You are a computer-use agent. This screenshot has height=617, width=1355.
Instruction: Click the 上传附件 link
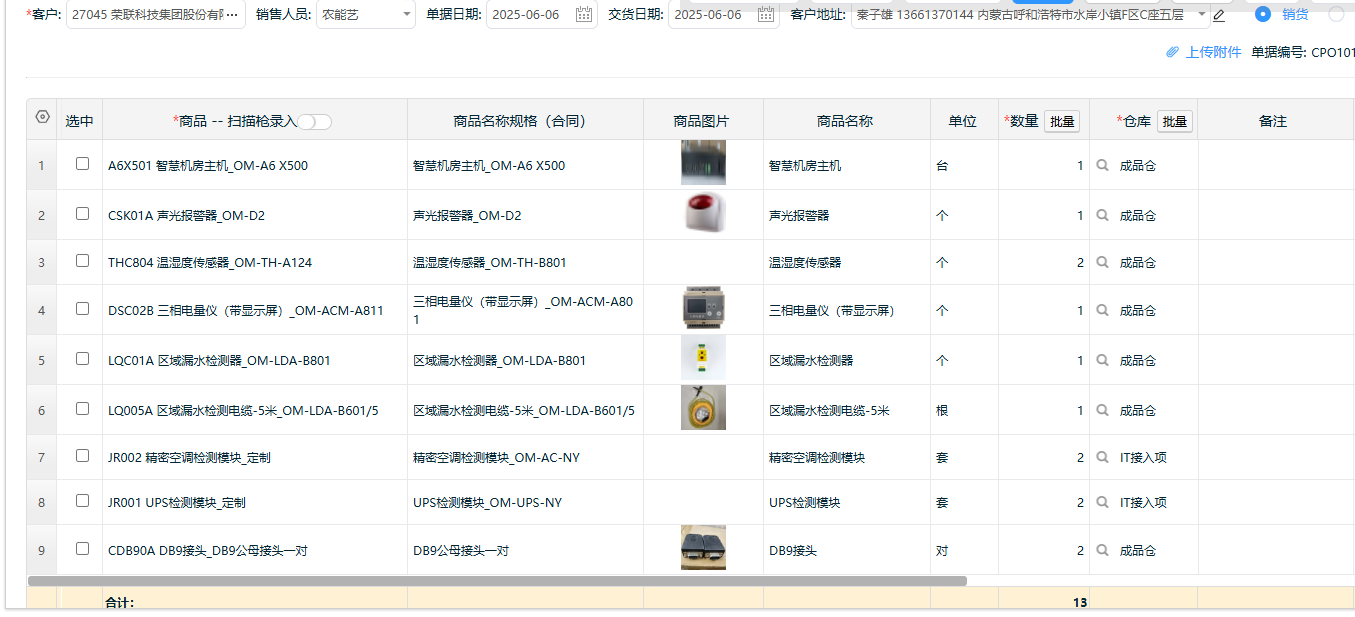tap(1213, 52)
